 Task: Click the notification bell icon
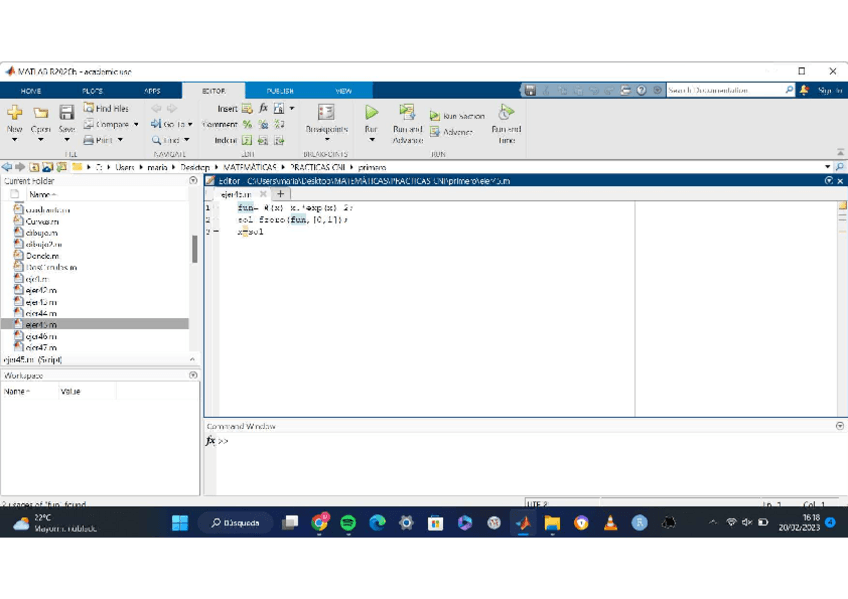point(805,90)
